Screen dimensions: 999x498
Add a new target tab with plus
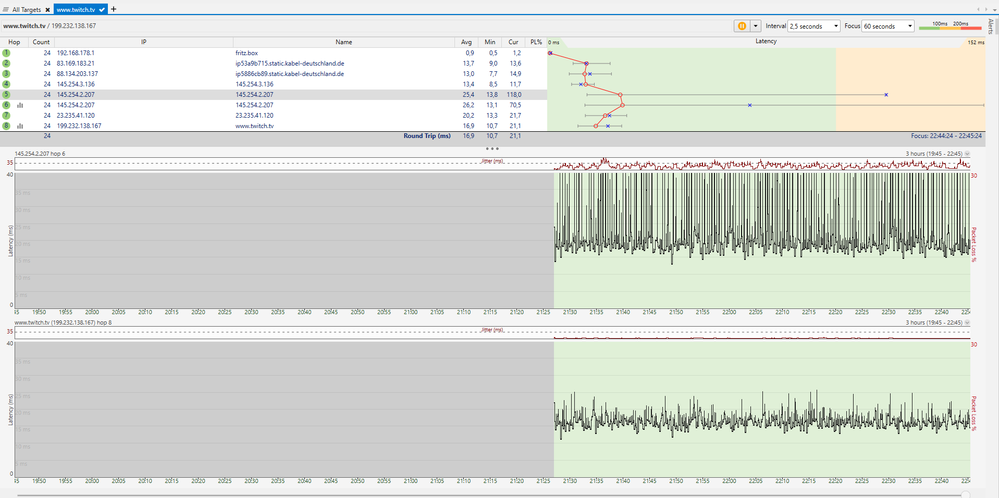[x=114, y=8]
